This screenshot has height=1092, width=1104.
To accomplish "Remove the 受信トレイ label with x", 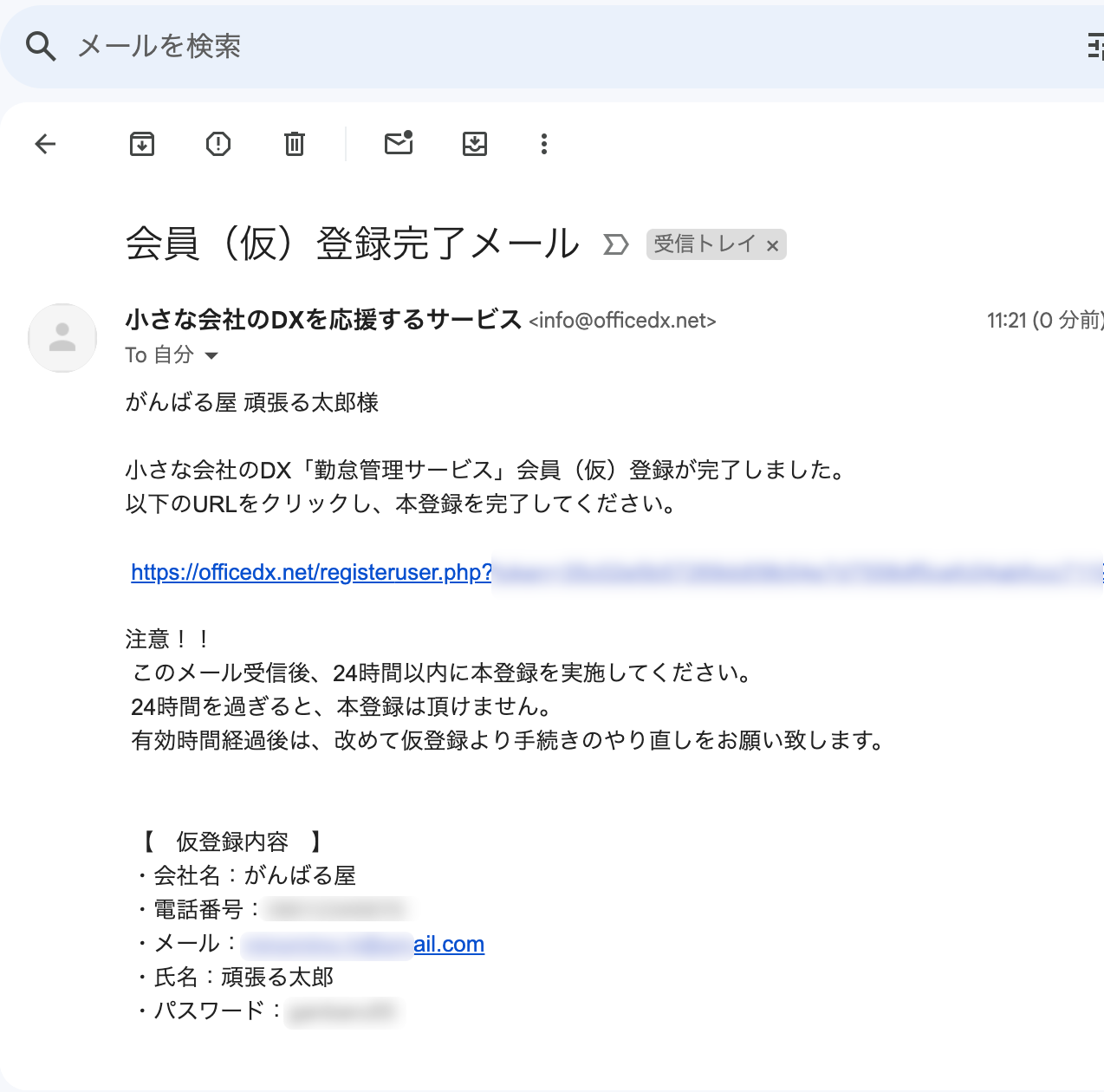I will 772,246.
